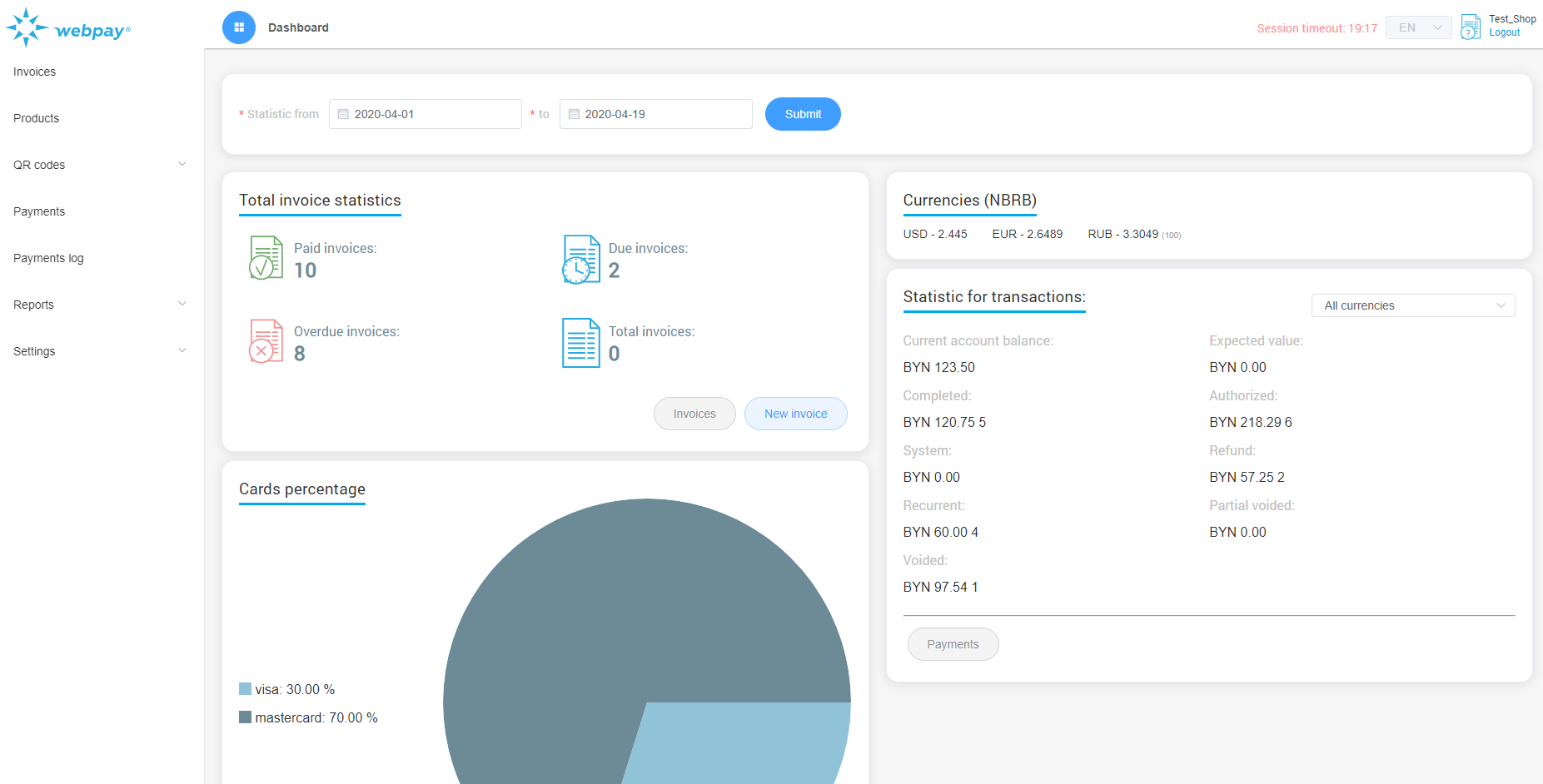Go to Payments log in sidebar
The image size is (1543, 784).
point(48,258)
